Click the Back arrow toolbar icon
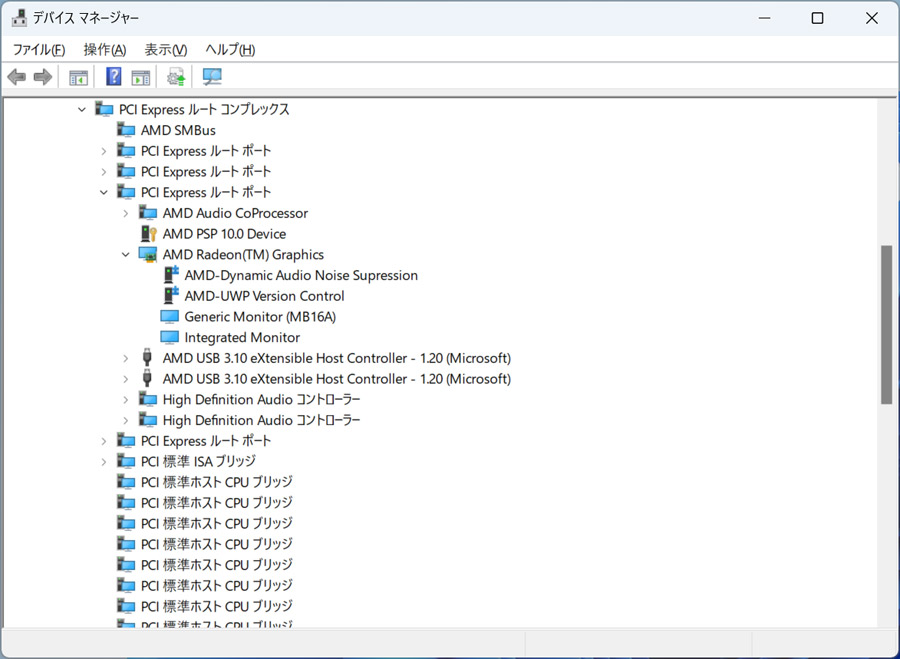Image resolution: width=900 pixels, height=659 pixels. point(17,76)
